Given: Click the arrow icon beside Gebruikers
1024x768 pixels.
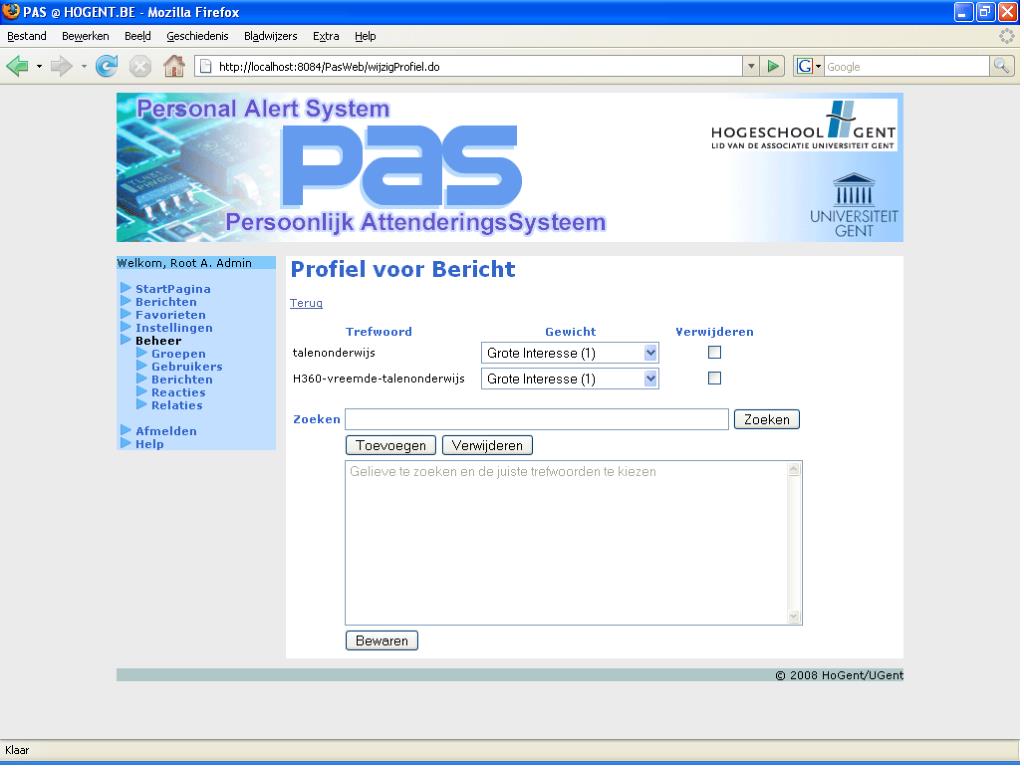Looking at the screenshot, I should click(142, 366).
